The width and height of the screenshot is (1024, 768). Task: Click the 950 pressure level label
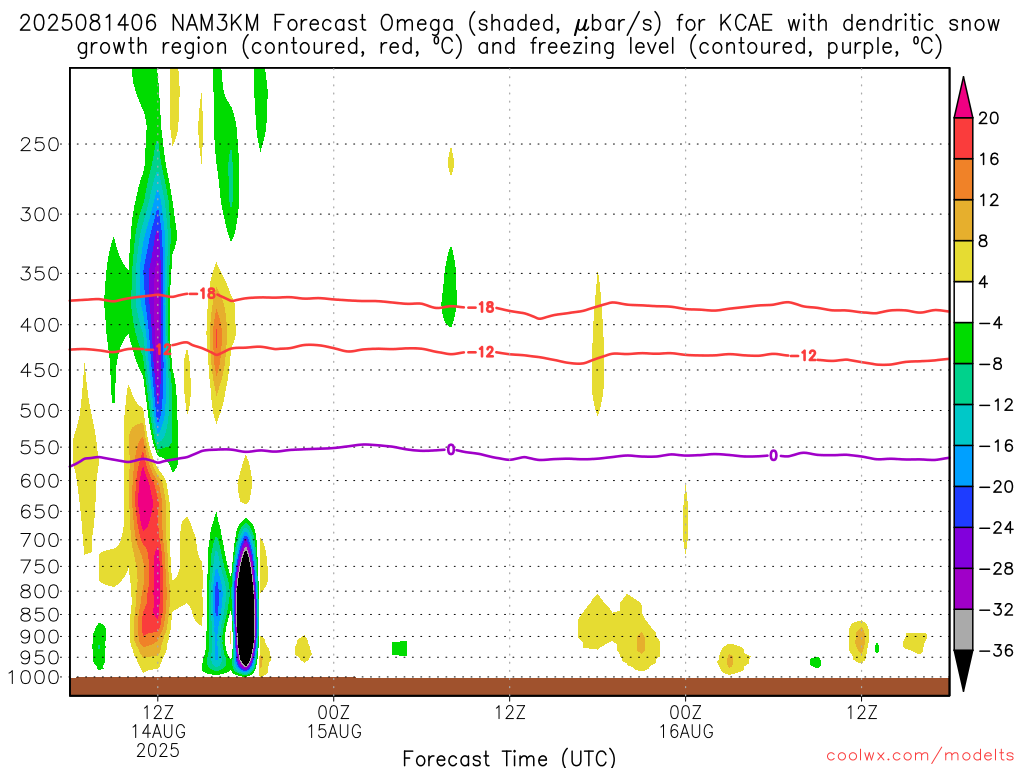click(40, 658)
